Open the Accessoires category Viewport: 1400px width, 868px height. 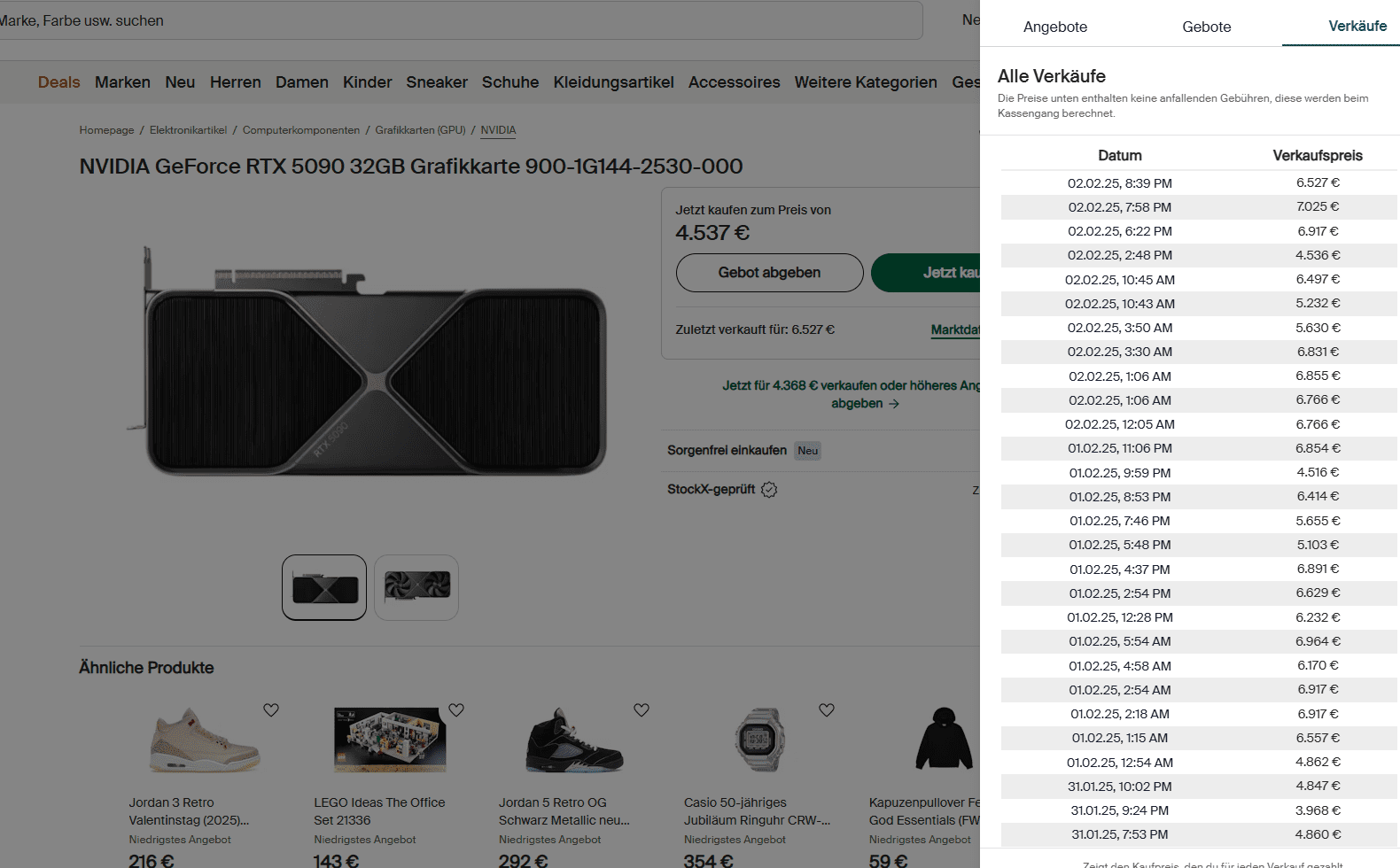point(735,82)
